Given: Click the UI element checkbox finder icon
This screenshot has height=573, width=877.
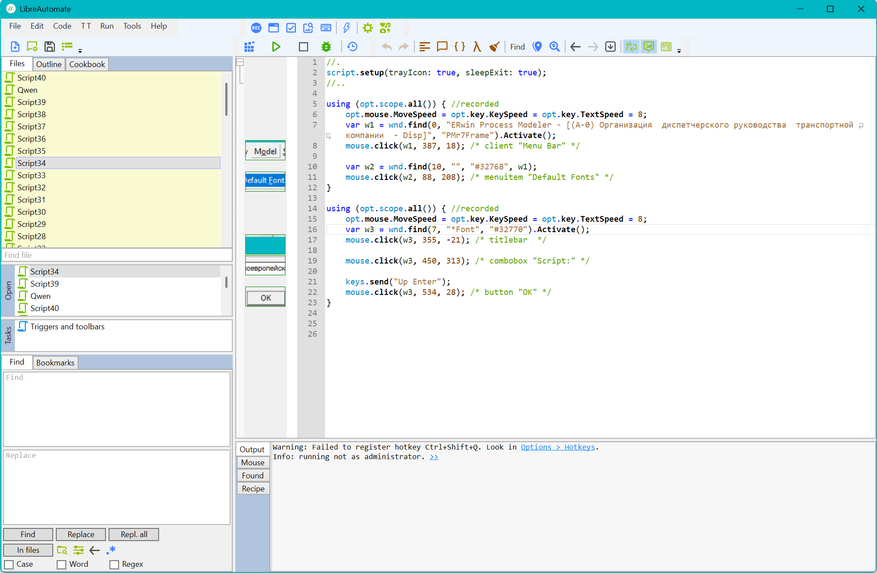Looking at the screenshot, I should click(291, 27).
